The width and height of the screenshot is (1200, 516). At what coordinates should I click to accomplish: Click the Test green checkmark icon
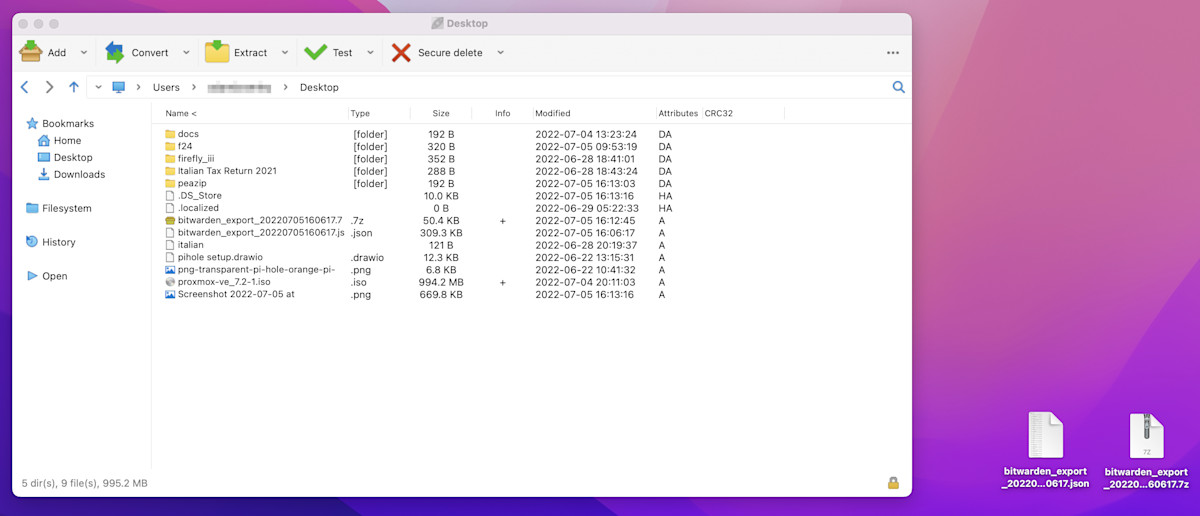[316, 52]
